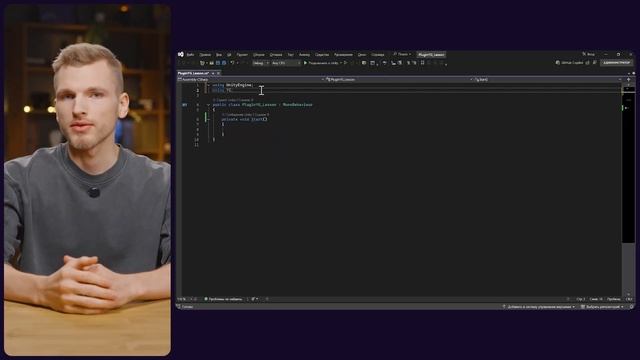This screenshot has height=360, width=640.
Task: Open the Тест menu
Action: (x=290, y=54)
